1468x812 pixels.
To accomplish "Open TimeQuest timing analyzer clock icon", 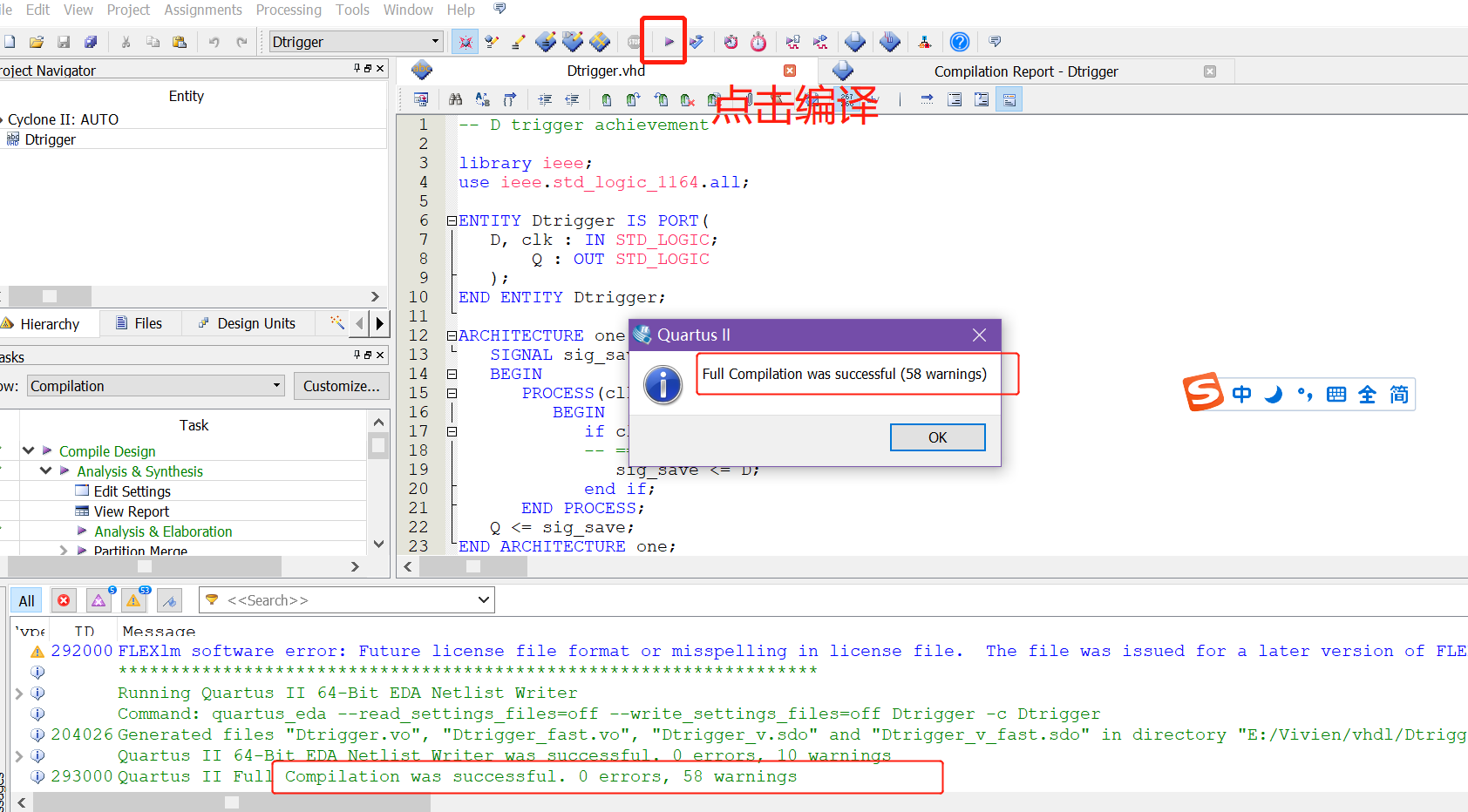I will [x=758, y=41].
